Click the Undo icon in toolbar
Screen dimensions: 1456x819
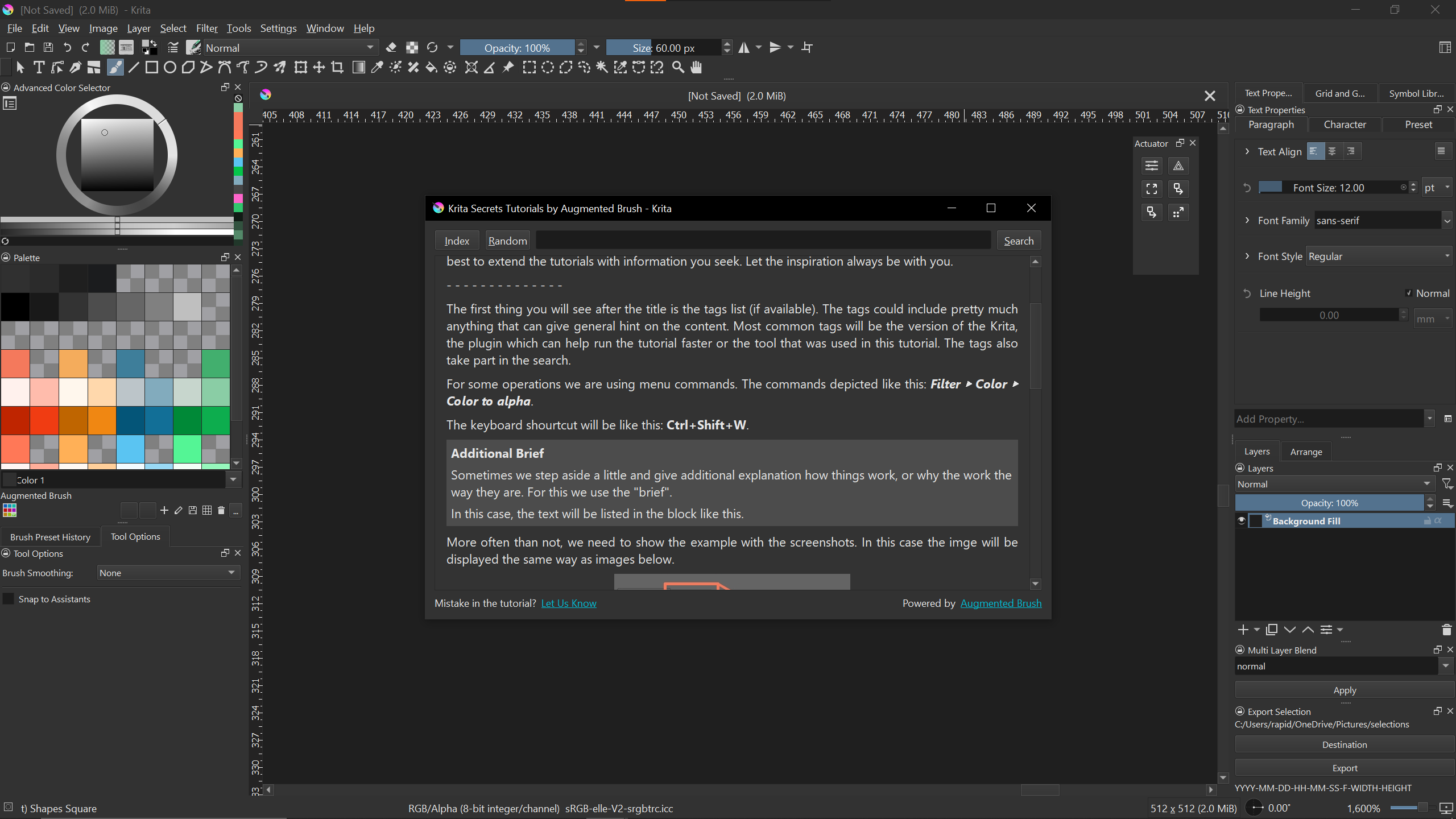click(x=67, y=48)
